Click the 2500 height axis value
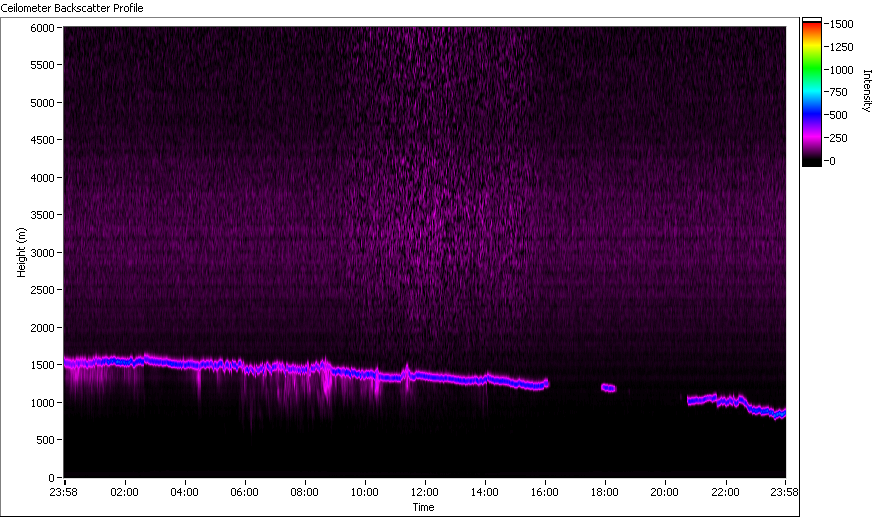The height and width of the screenshot is (517, 876). click(x=42, y=290)
